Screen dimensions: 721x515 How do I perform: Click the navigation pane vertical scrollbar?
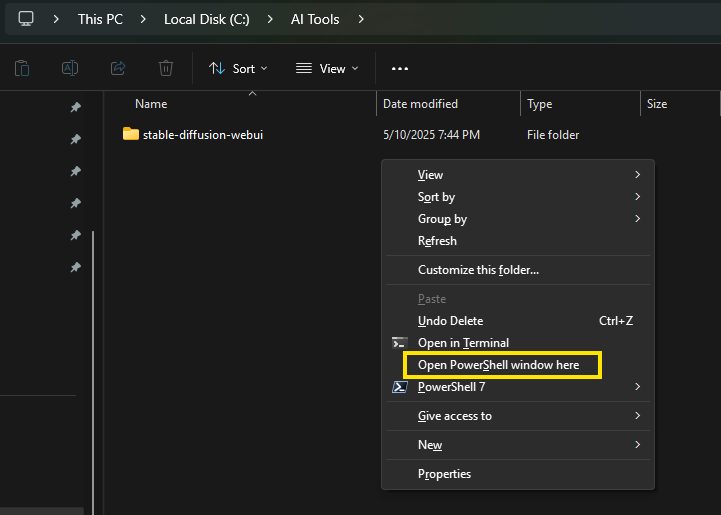93,372
